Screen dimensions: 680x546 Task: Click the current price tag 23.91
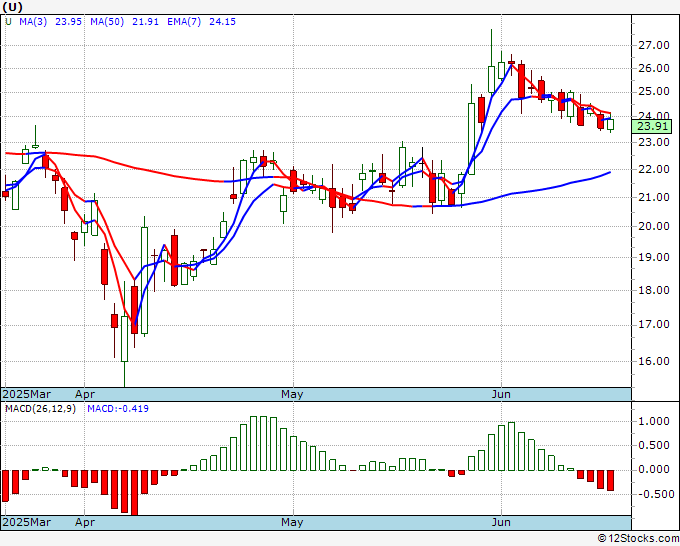point(652,127)
